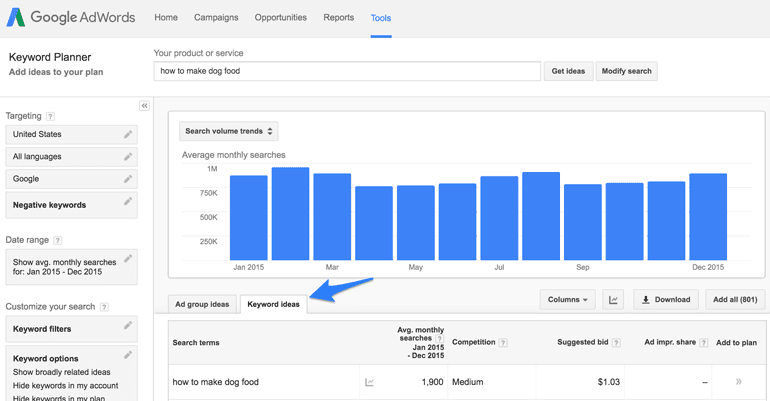Open help for Date range question mark
The width and height of the screenshot is (770, 401).
pos(57,241)
